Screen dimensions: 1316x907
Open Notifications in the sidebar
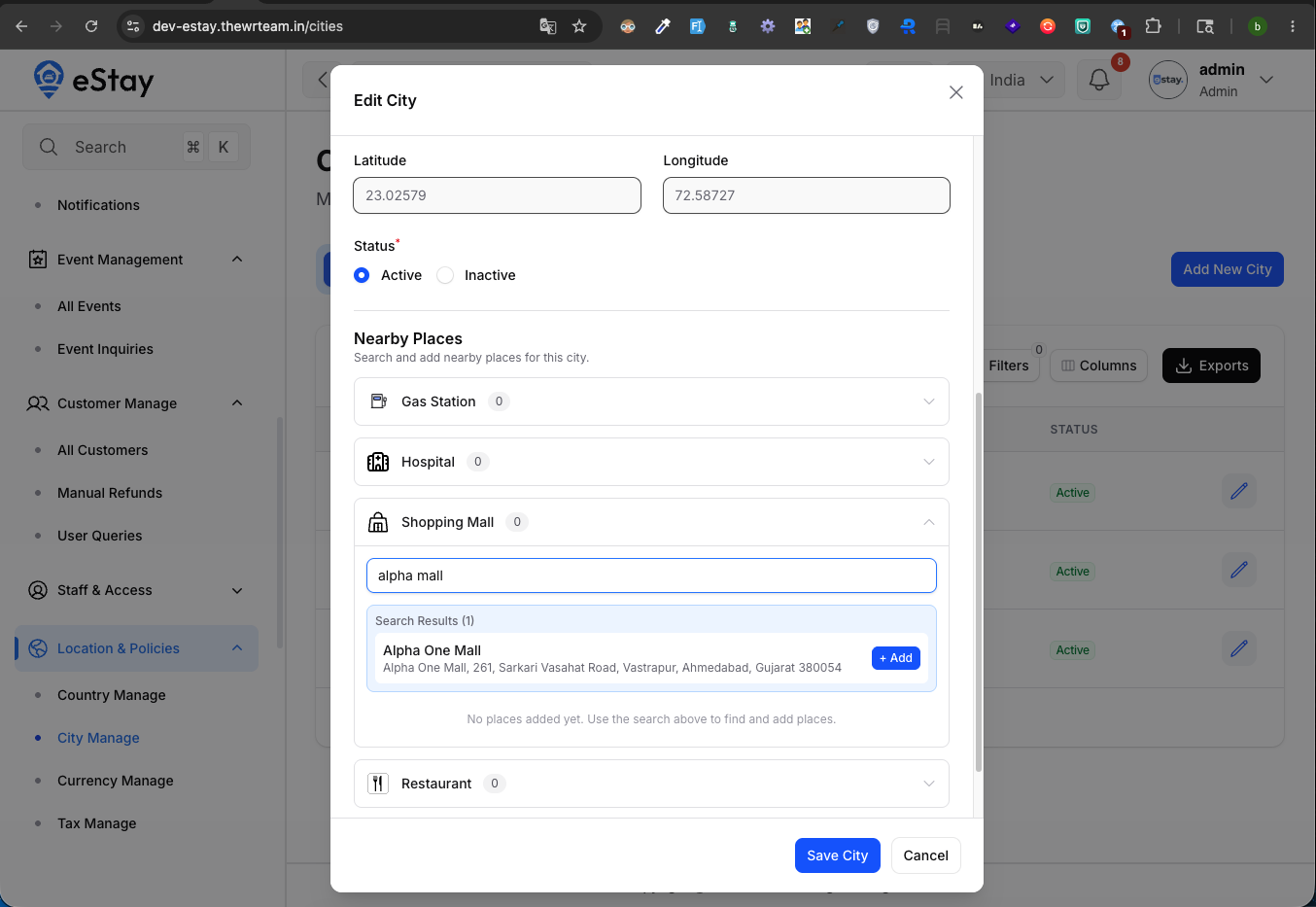click(98, 205)
